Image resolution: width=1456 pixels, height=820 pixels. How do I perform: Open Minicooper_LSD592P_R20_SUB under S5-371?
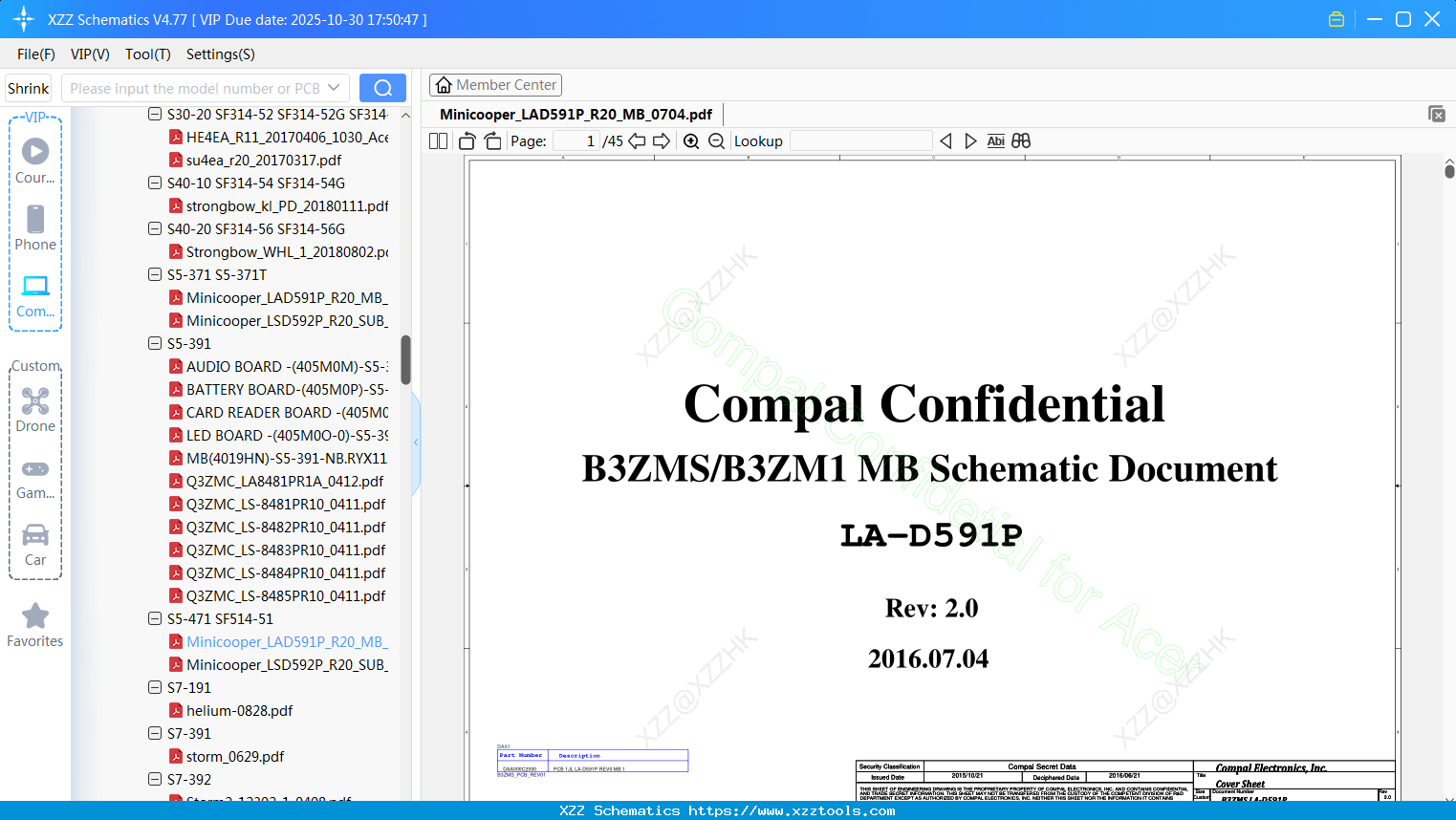(x=279, y=321)
